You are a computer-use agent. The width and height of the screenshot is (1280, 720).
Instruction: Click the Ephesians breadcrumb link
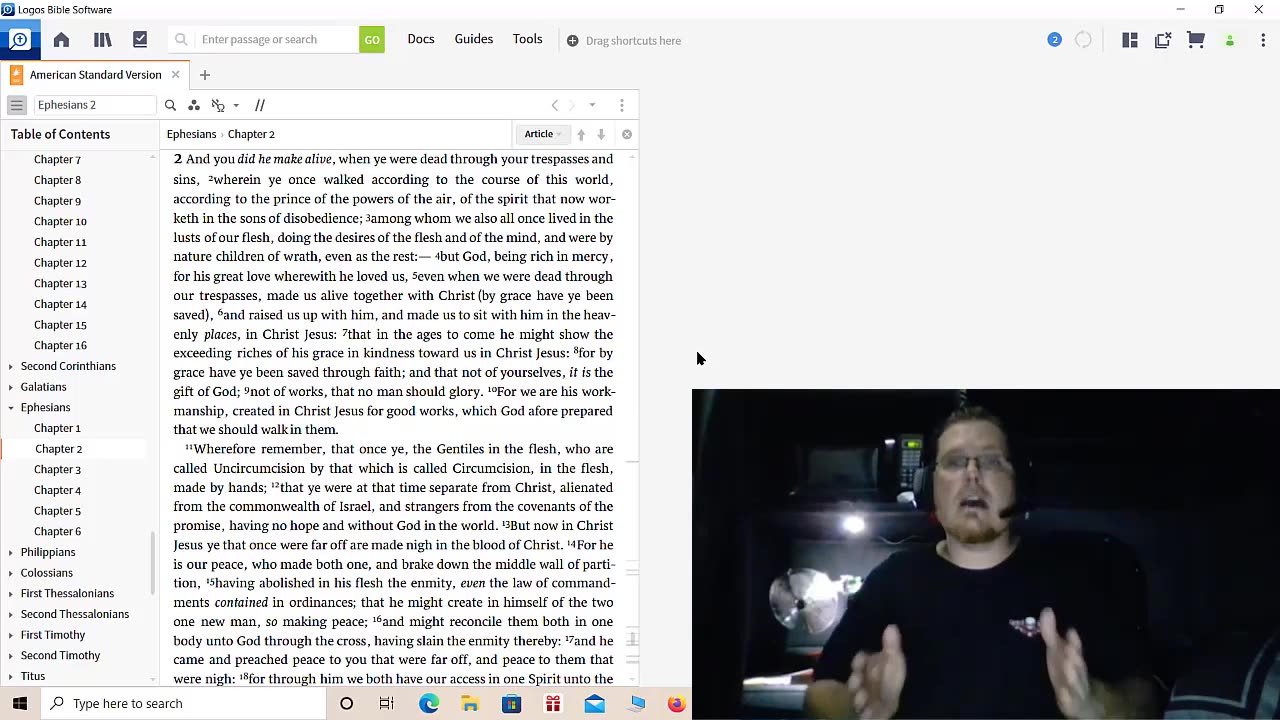pyautogui.click(x=191, y=134)
